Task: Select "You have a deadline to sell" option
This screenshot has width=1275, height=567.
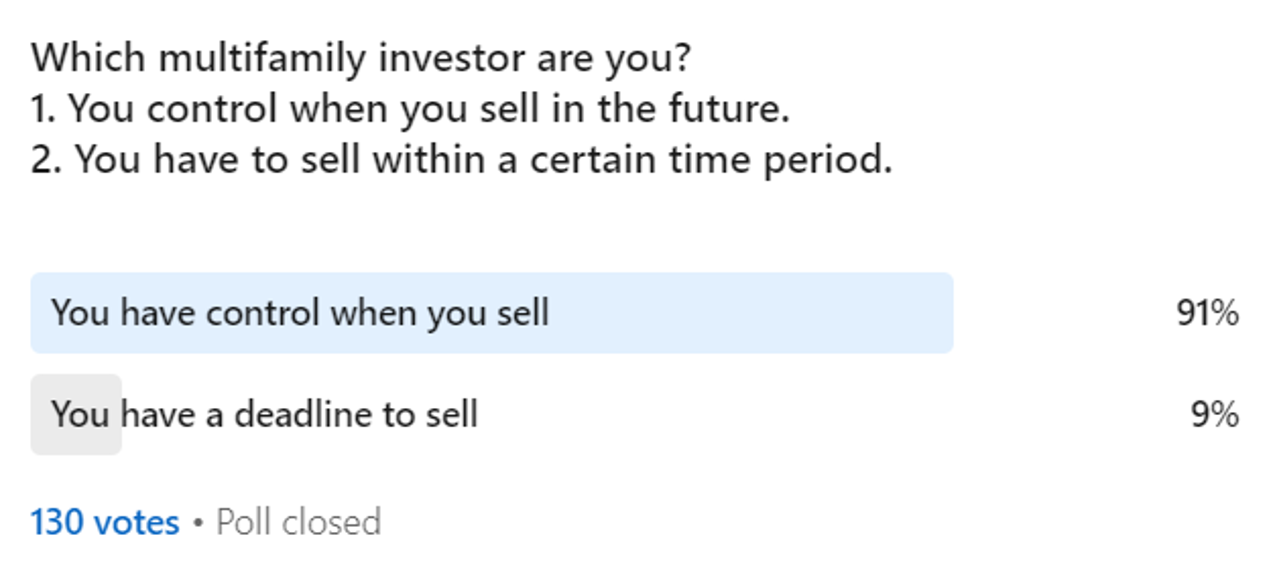Action: [x=265, y=414]
